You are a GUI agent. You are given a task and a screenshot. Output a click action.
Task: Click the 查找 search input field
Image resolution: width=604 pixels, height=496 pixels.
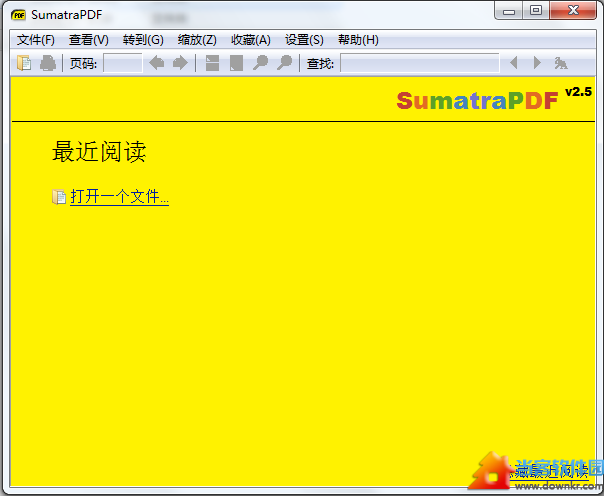pyautogui.click(x=420, y=63)
